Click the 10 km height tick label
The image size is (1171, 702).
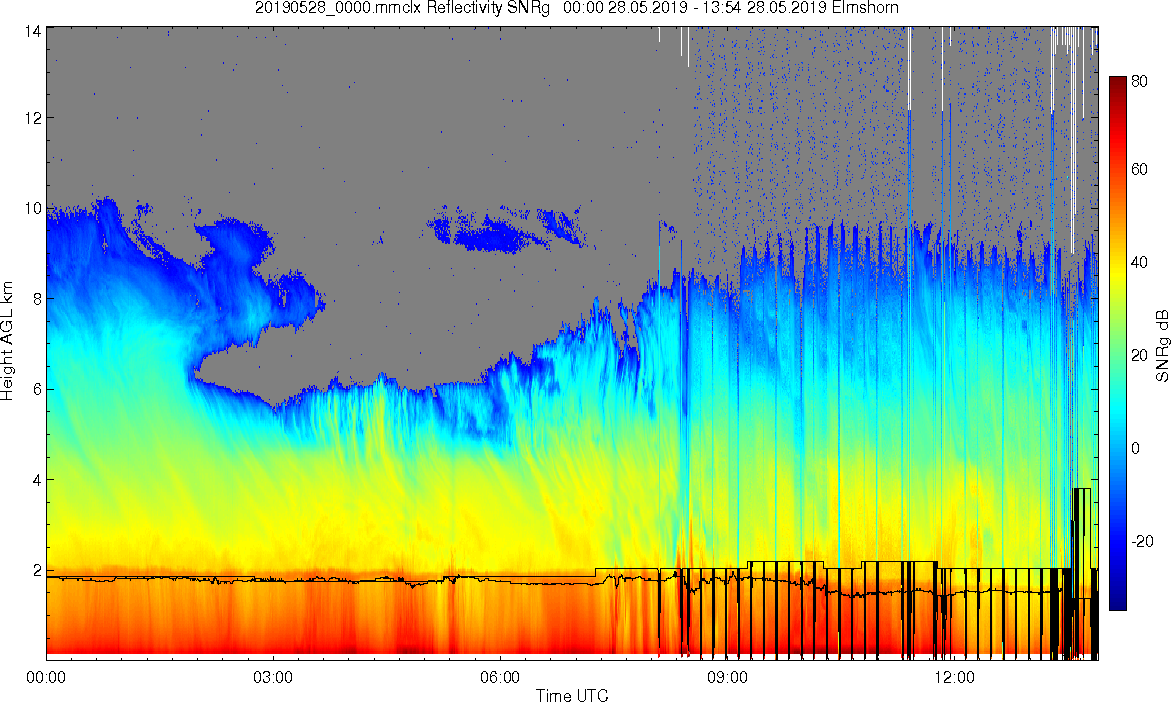click(33, 208)
